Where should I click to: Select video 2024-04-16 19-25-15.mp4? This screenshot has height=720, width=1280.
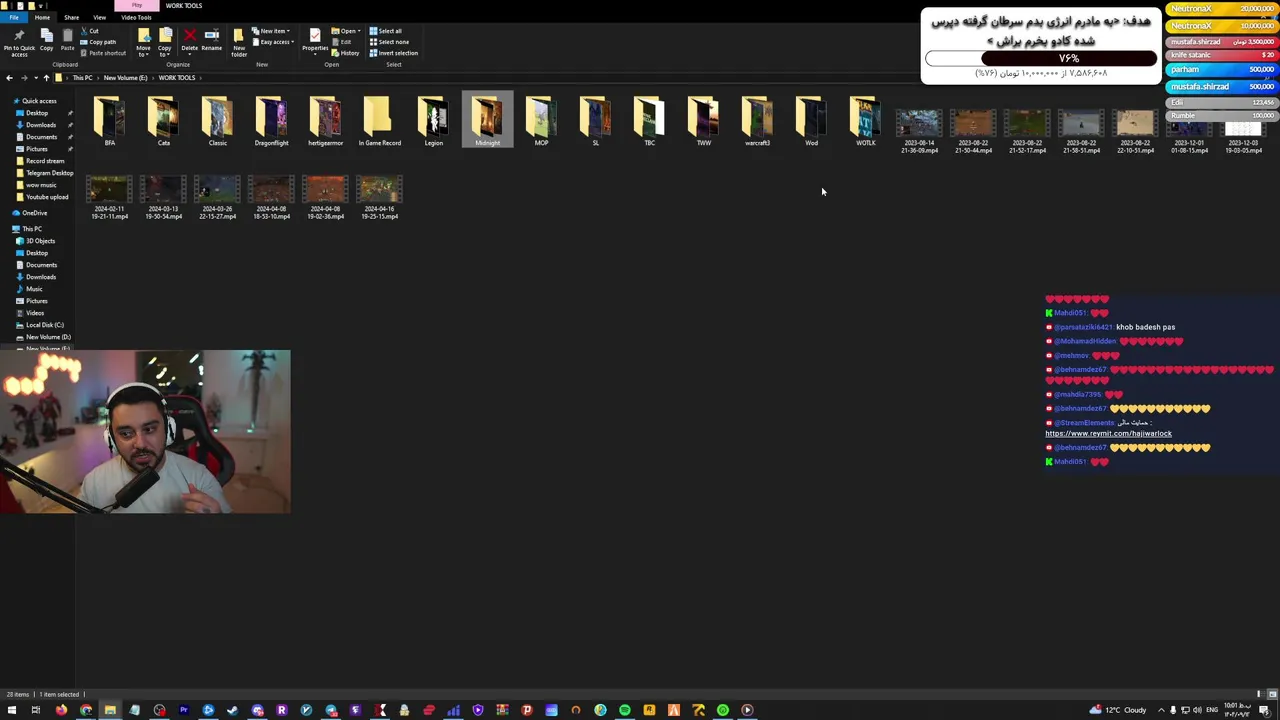pos(379,198)
